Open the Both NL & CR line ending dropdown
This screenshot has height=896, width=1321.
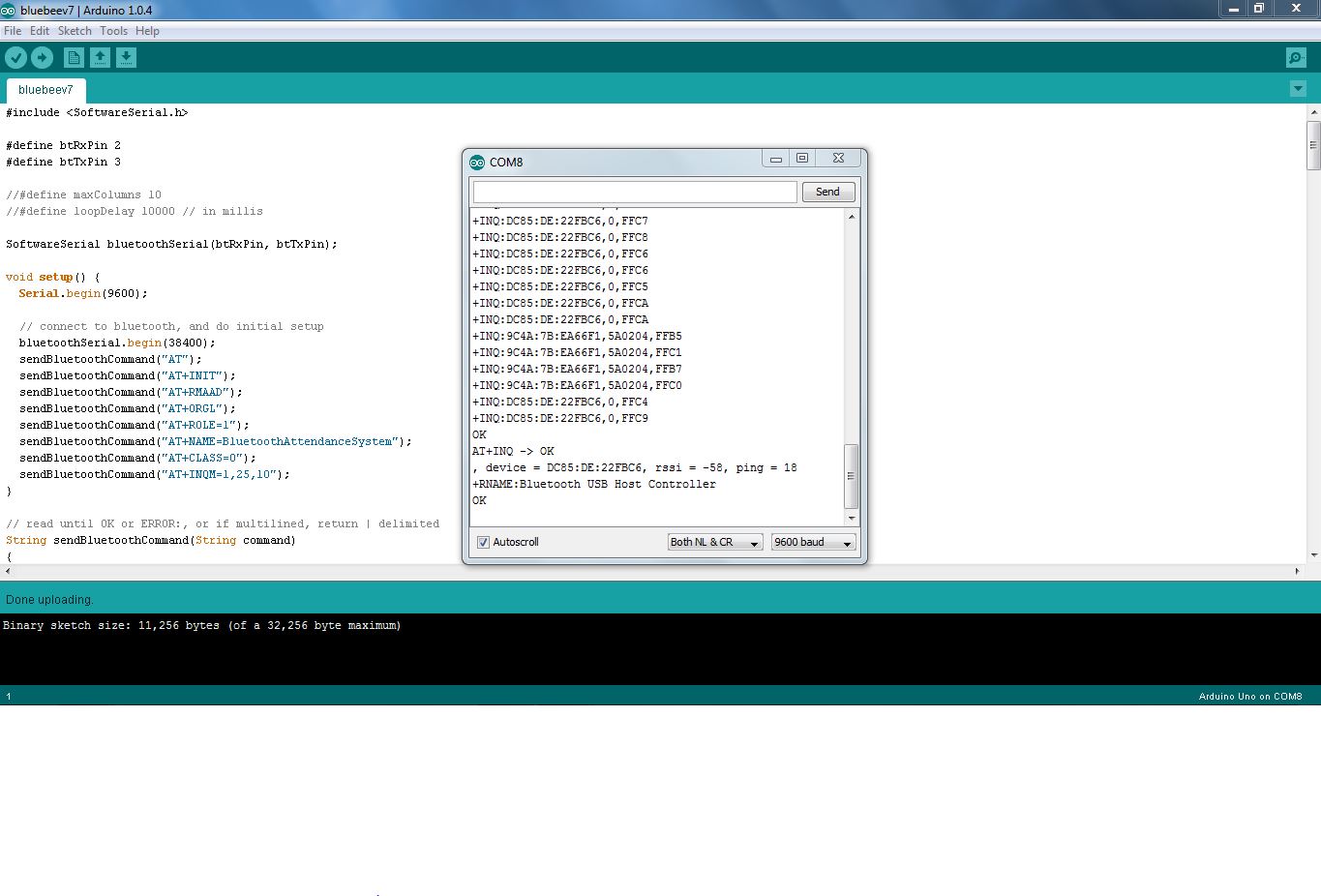[715, 542]
